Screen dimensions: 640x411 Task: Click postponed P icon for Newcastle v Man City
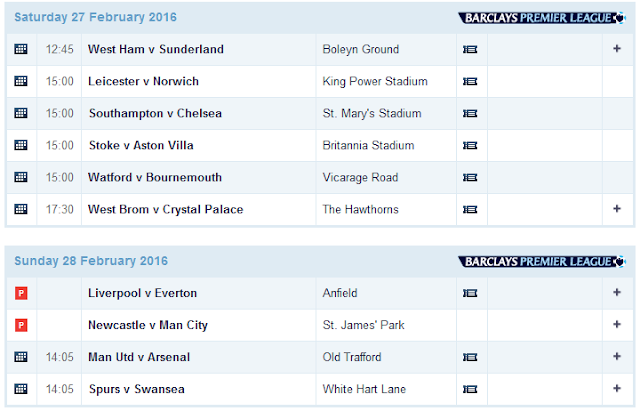[x=21, y=325]
